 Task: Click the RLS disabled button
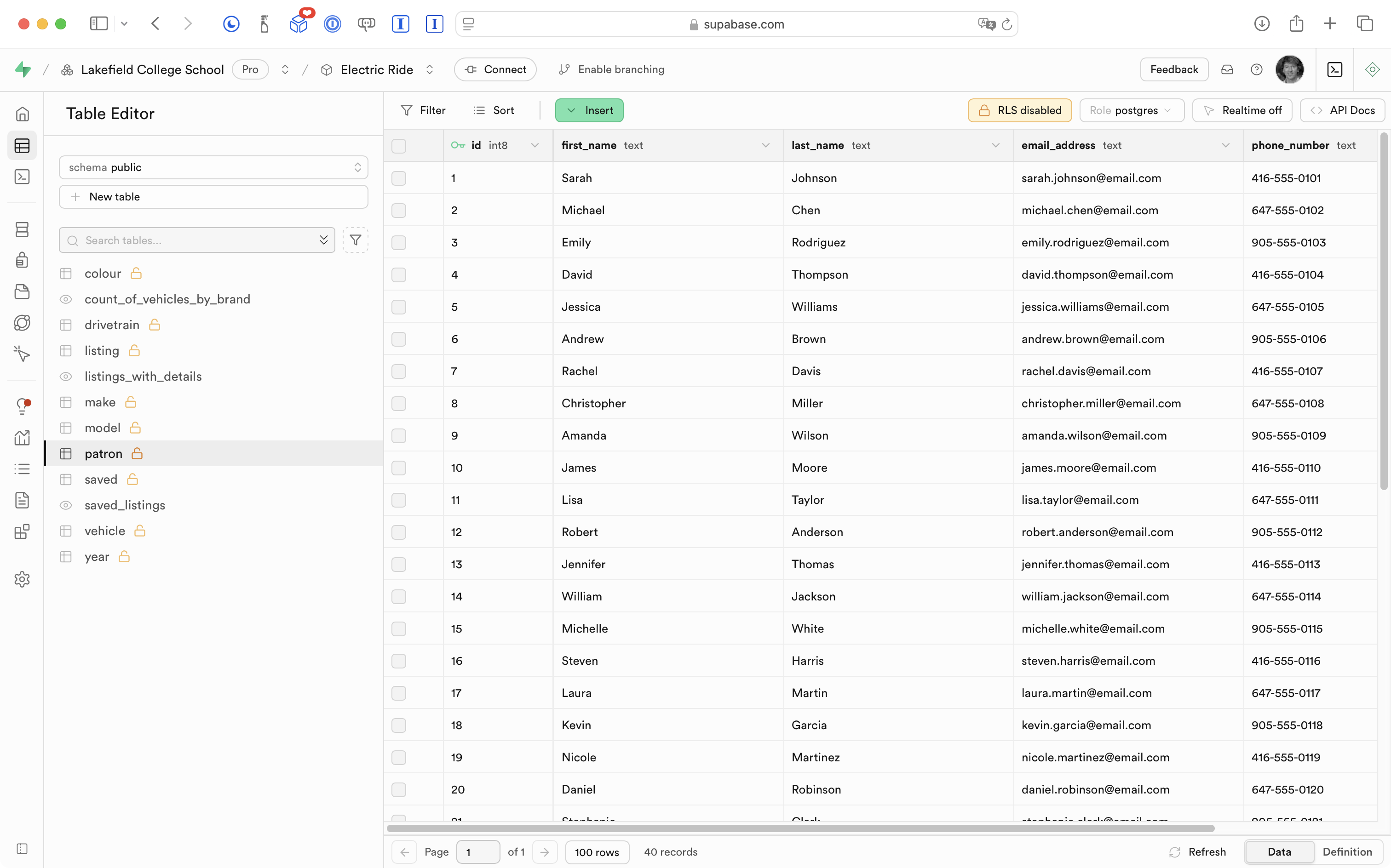1019,110
